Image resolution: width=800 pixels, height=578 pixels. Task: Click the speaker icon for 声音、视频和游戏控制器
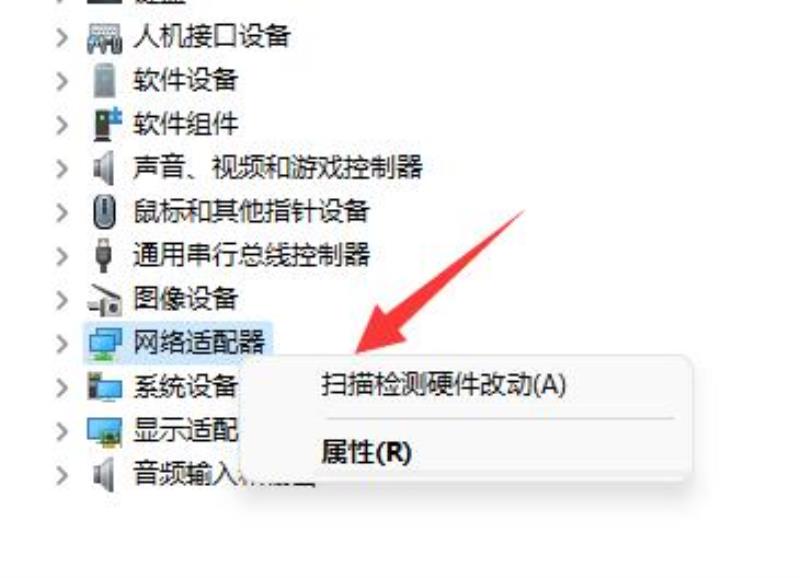104,168
